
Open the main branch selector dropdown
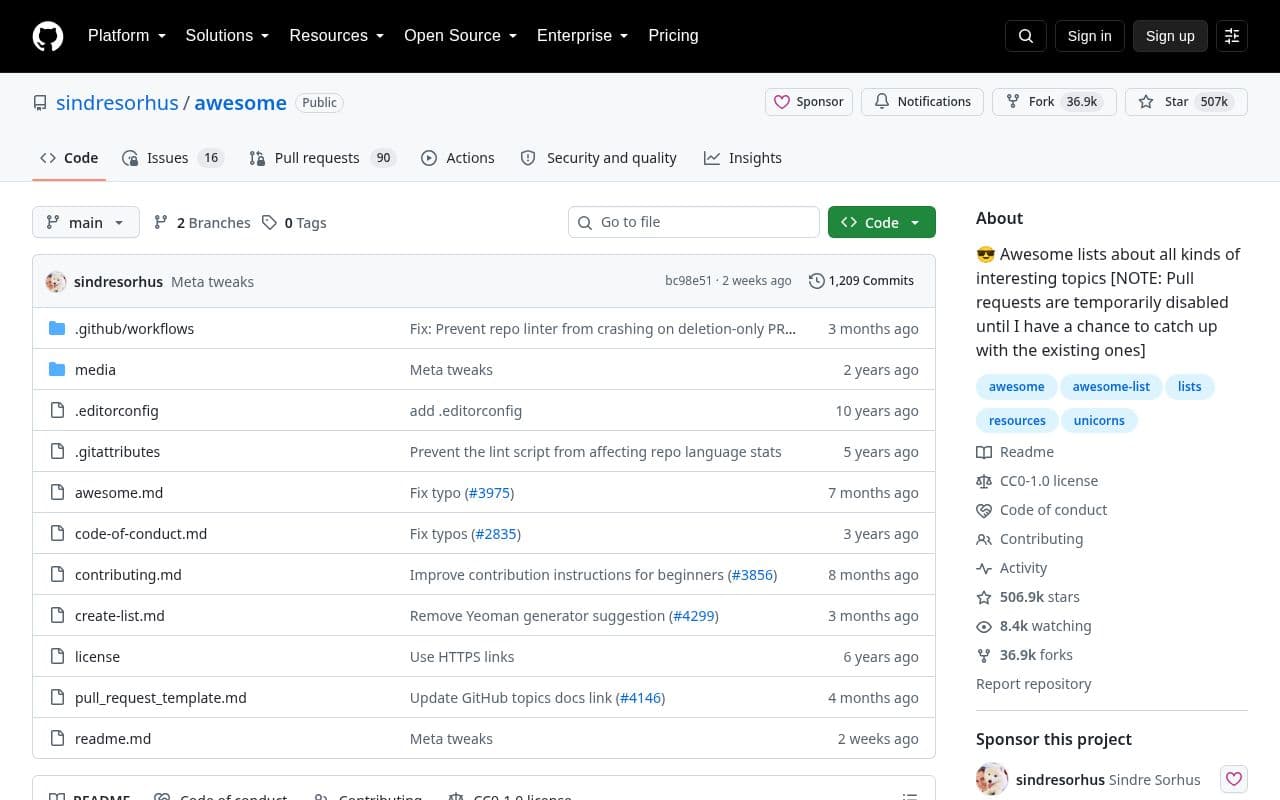pyautogui.click(x=86, y=223)
